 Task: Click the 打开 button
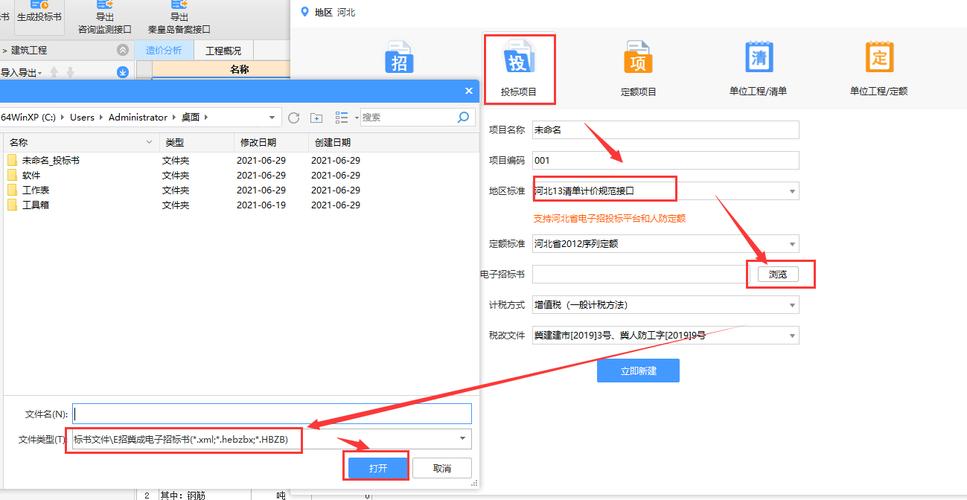pos(378,468)
